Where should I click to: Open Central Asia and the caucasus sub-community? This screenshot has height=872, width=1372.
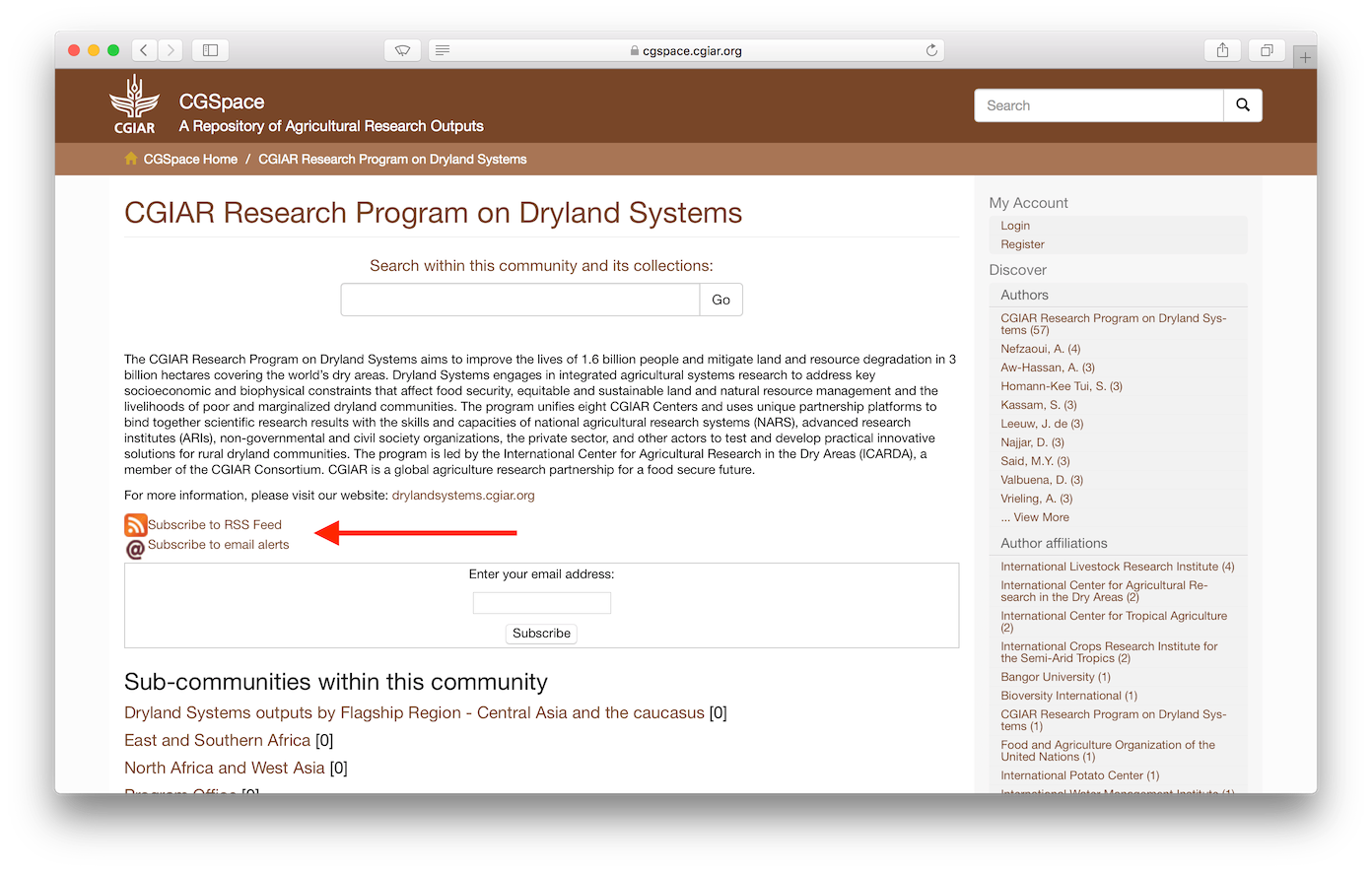point(414,712)
